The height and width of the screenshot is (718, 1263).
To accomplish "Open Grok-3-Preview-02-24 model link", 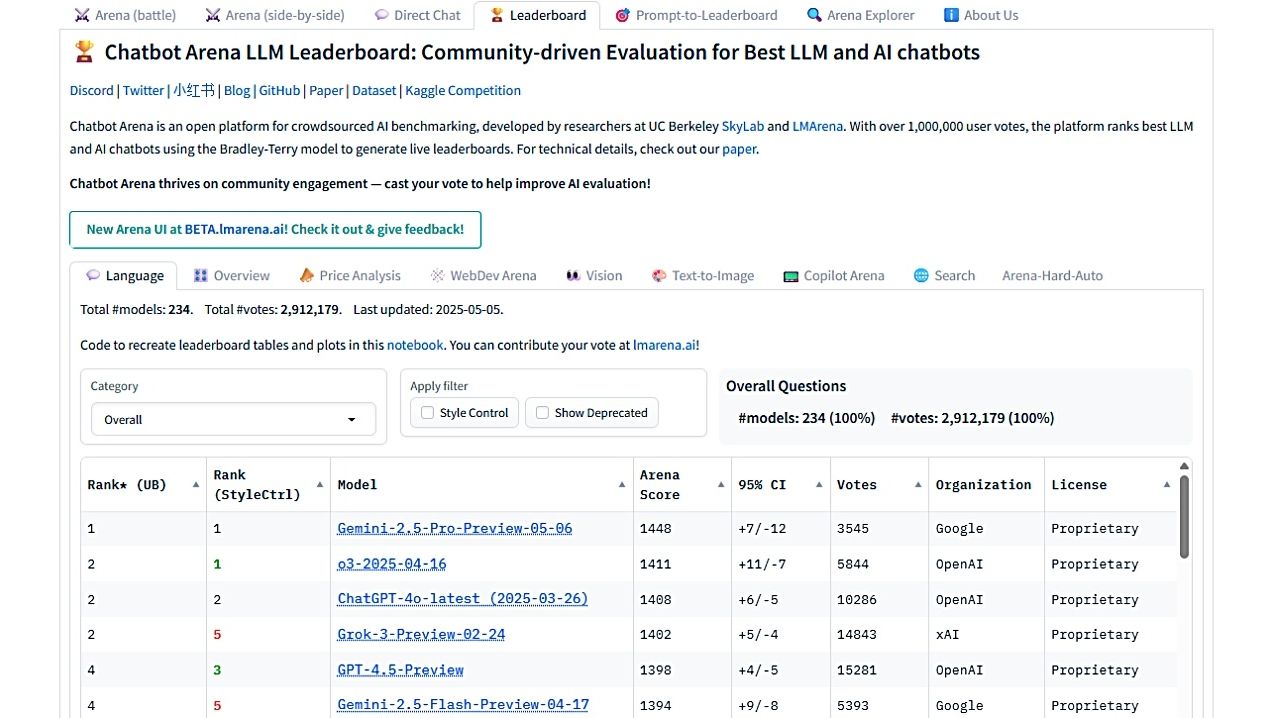I will tap(421, 634).
